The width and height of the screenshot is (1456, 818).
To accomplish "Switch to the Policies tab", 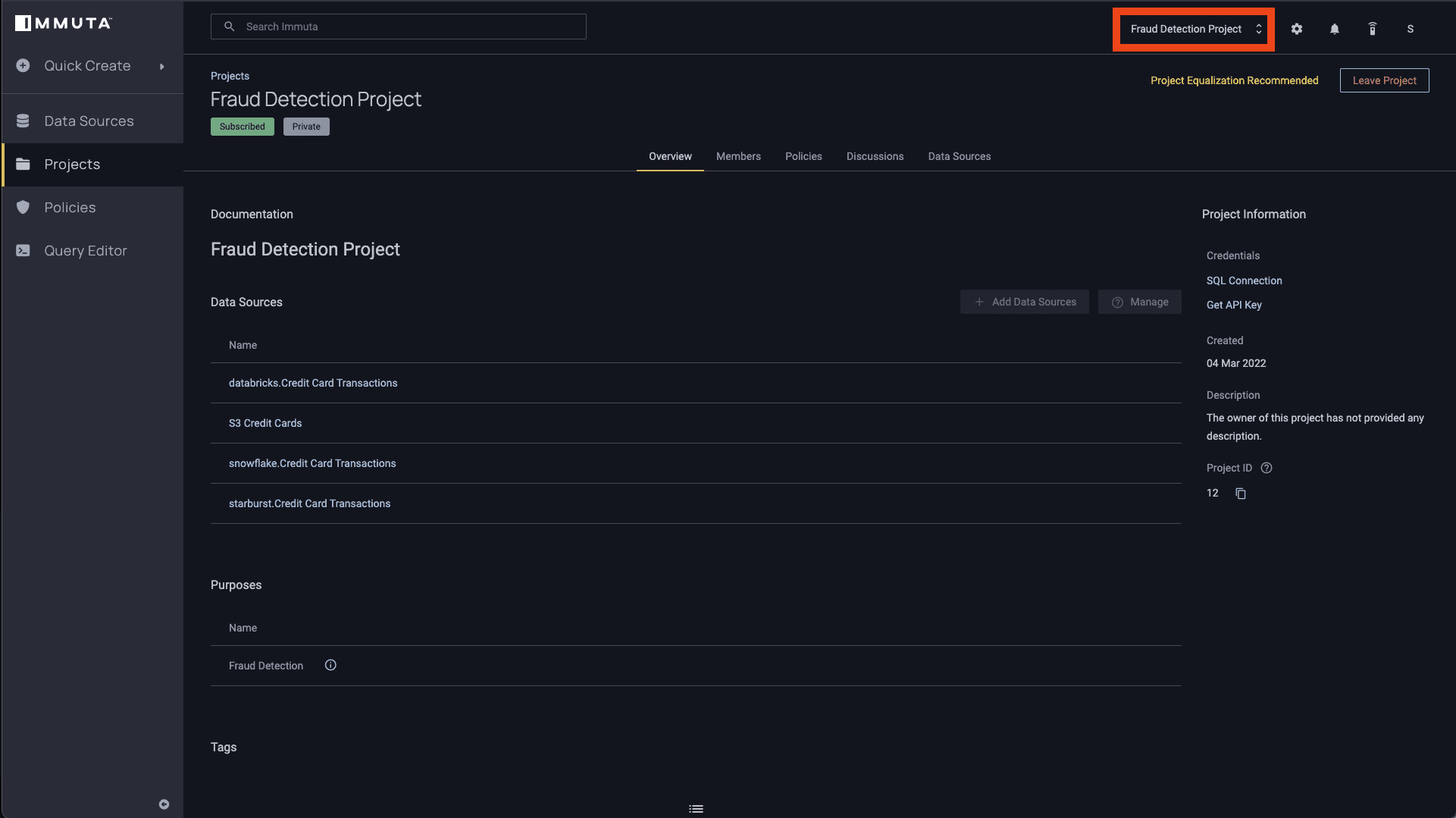I will click(x=803, y=156).
